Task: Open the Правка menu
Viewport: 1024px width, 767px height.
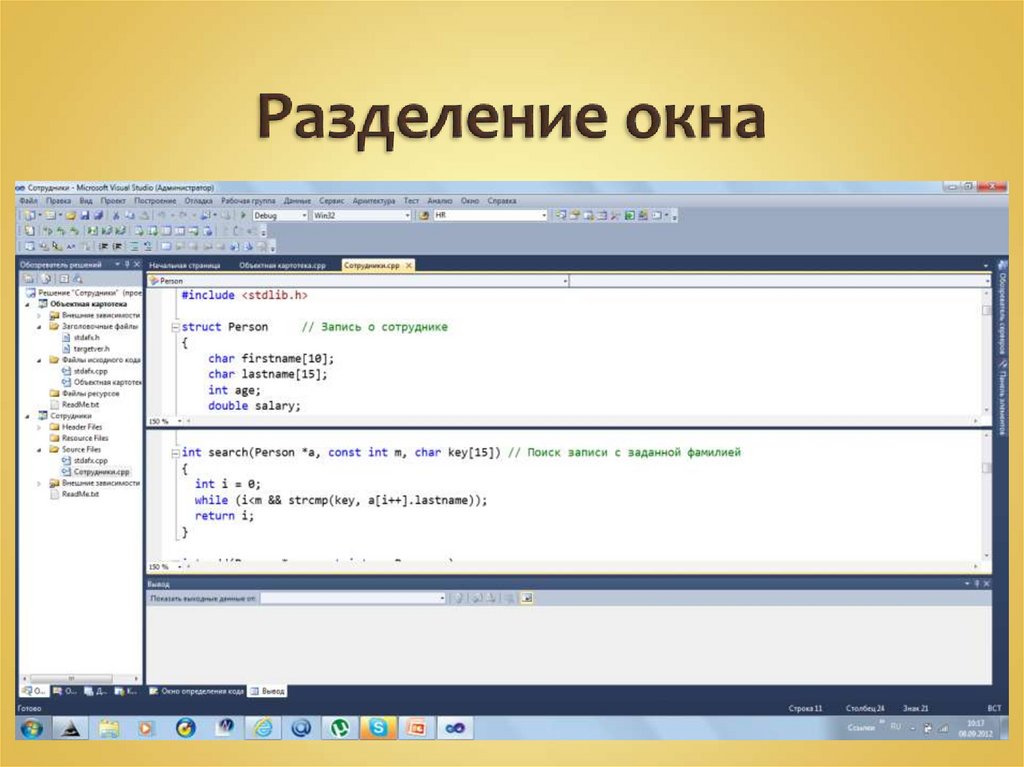Action: pyautogui.click(x=58, y=201)
